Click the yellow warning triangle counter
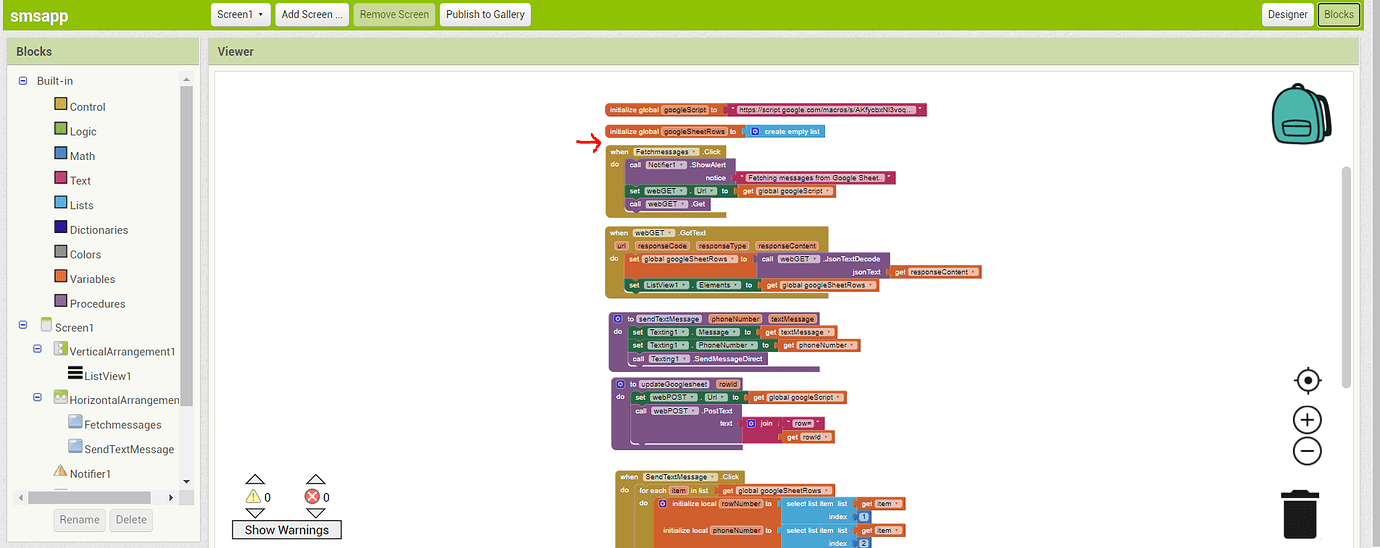Image resolution: width=1380 pixels, height=548 pixels. point(254,496)
